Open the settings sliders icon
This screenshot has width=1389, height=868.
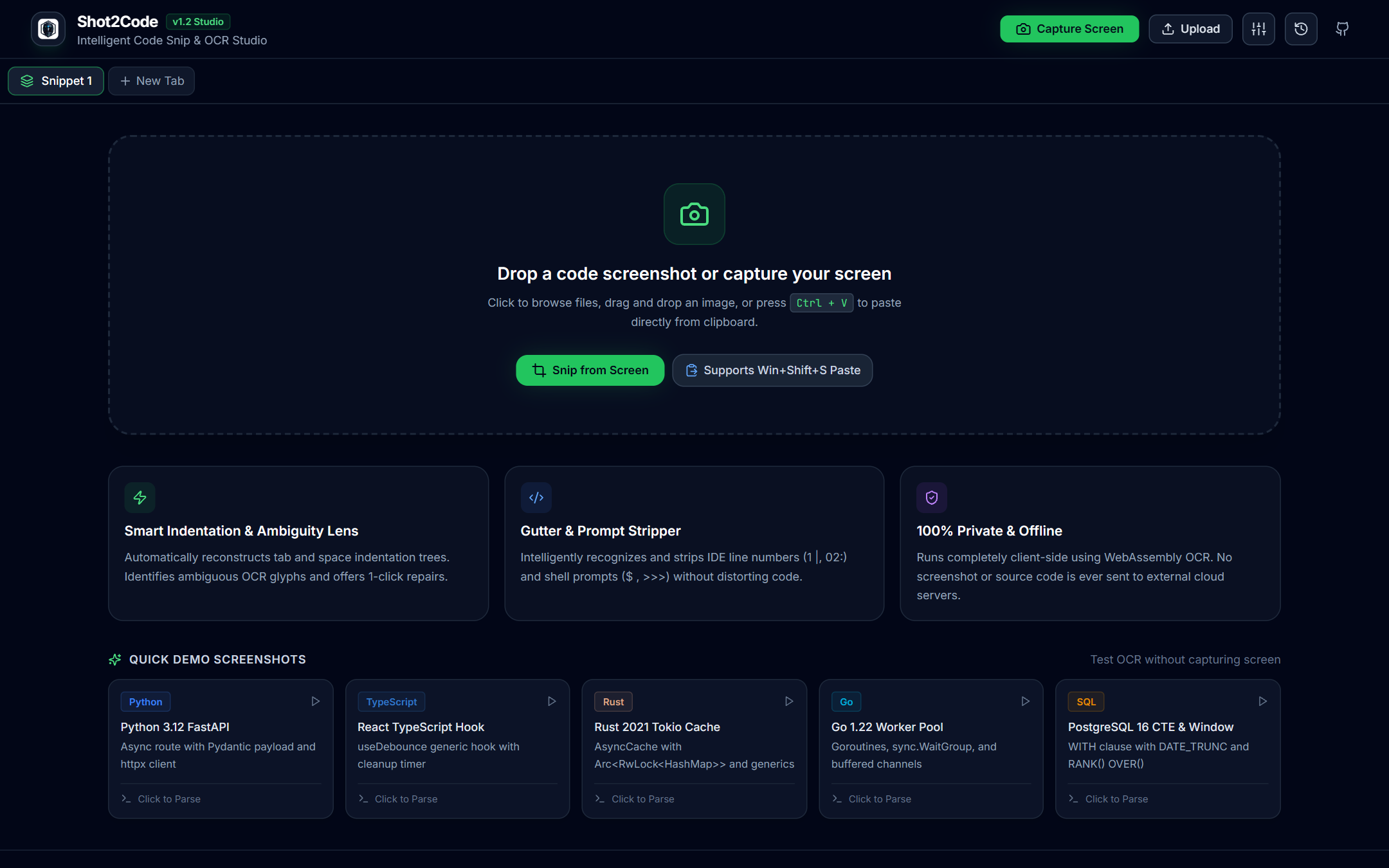click(x=1258, y=29)
